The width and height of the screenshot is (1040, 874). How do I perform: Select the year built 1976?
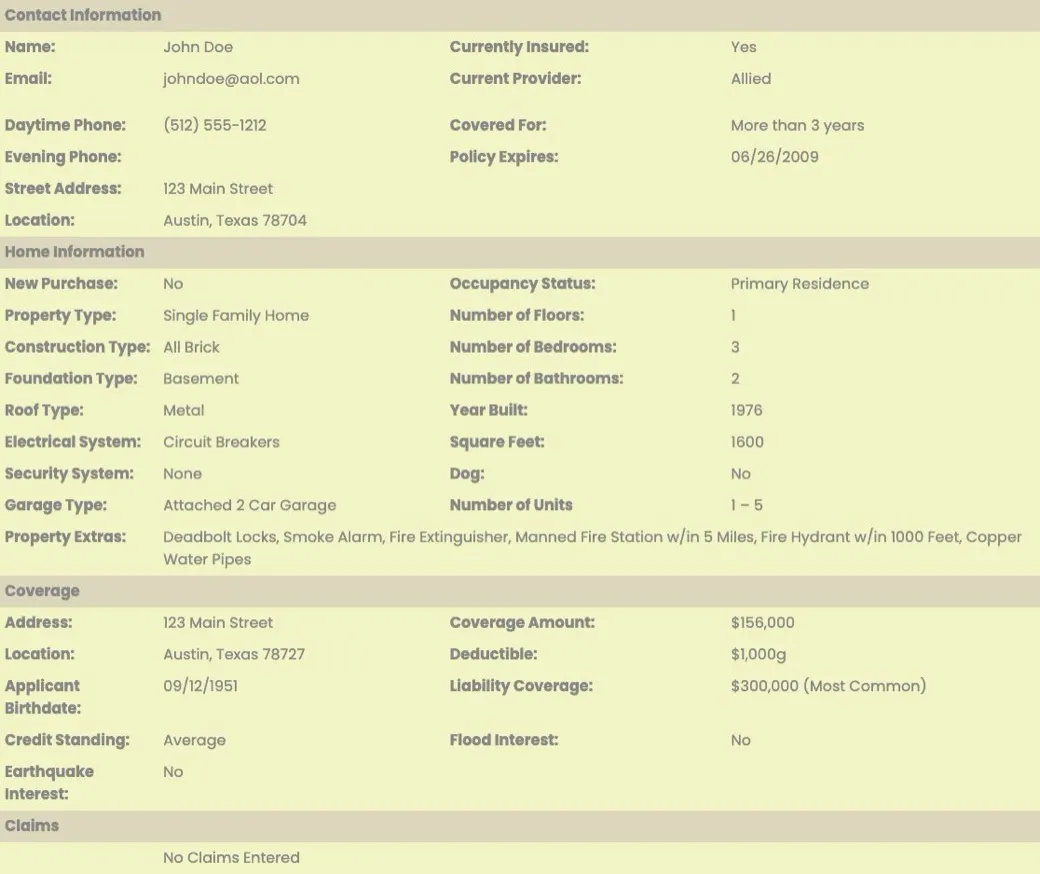point(746,410)
